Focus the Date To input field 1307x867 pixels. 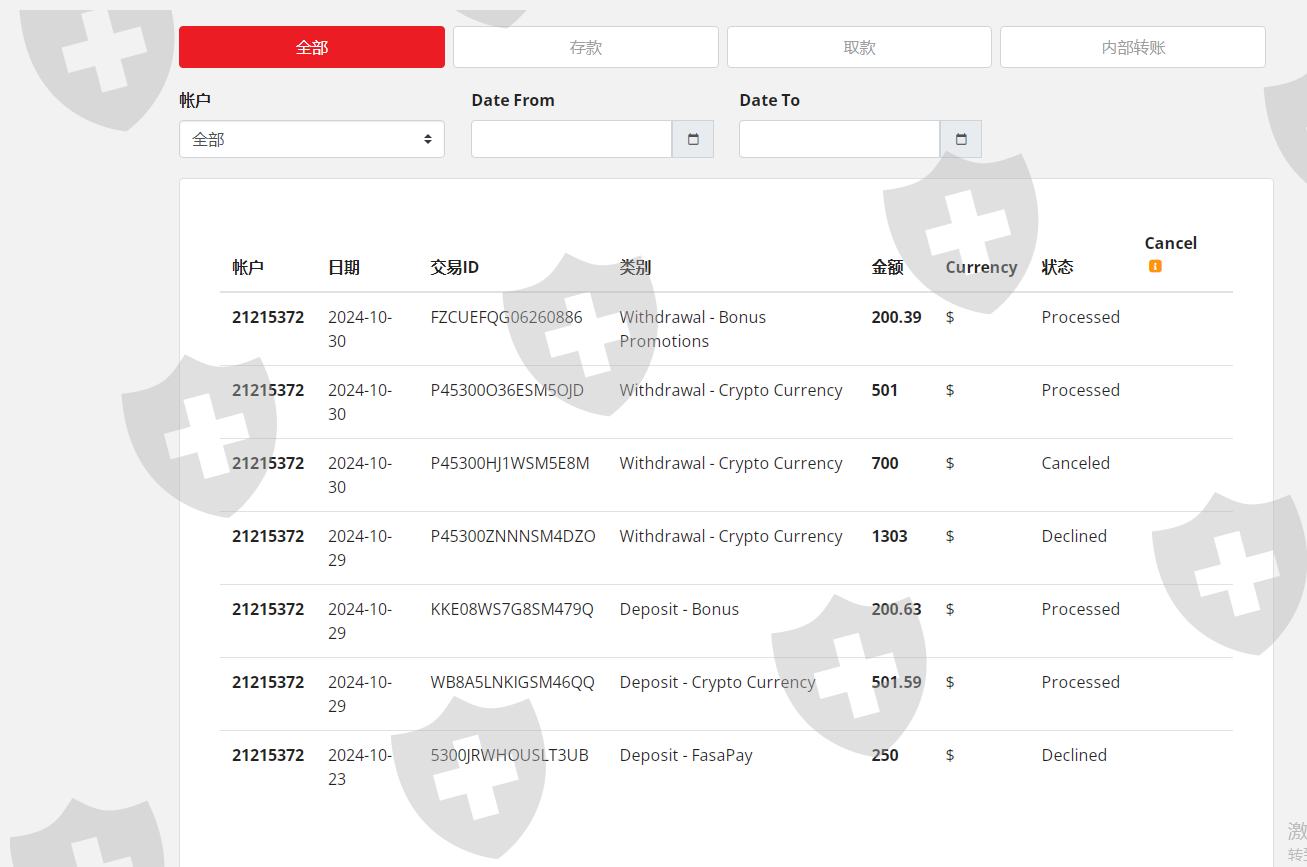pyautogui.click(x=839, y=139)
